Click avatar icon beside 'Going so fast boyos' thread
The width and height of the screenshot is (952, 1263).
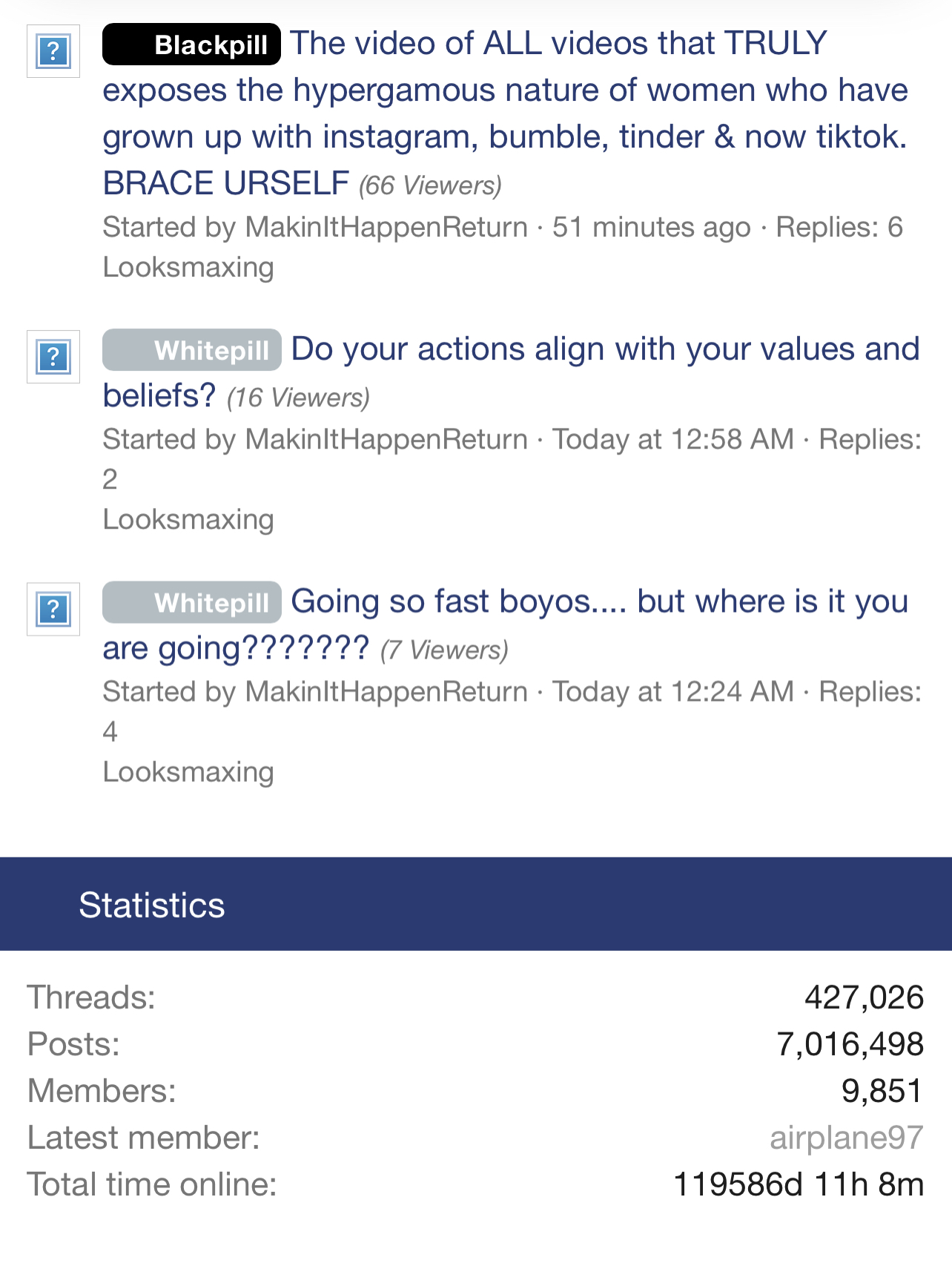click(53, 609)
